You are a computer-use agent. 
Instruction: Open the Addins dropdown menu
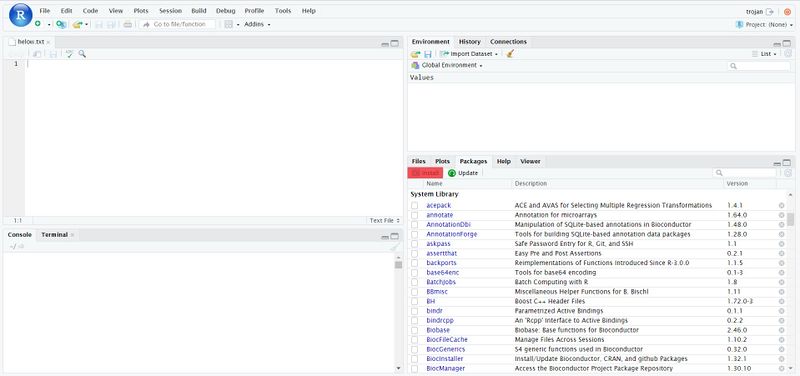click(257, 24)
